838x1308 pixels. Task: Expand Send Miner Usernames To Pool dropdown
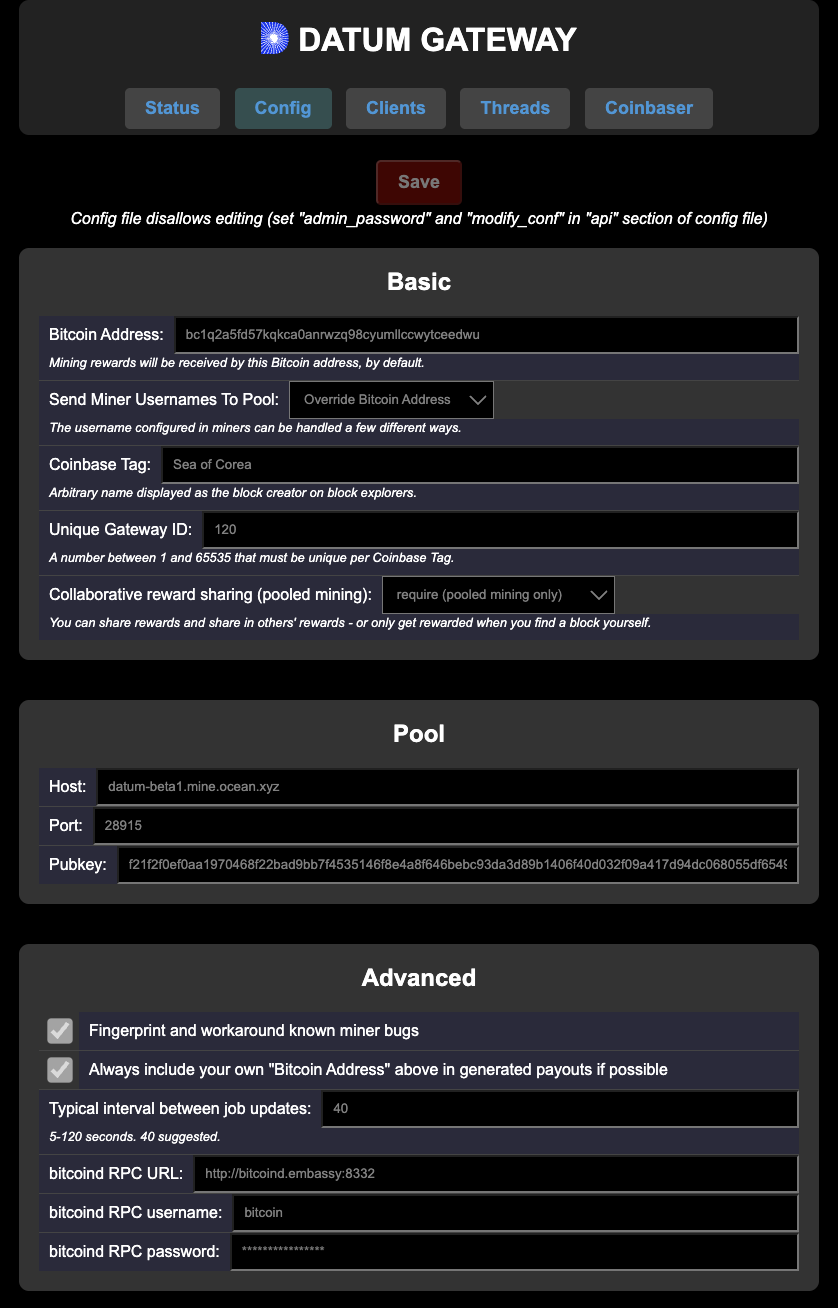[x=391, y=400]
